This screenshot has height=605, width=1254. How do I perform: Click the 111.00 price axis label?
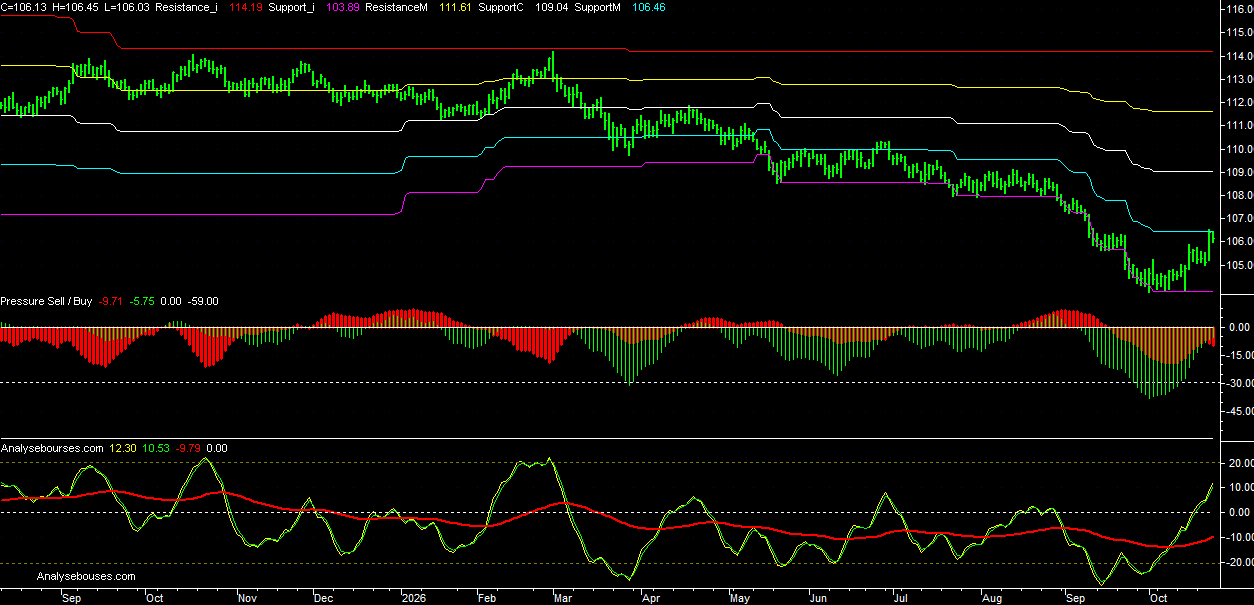tap(1238, 125)
